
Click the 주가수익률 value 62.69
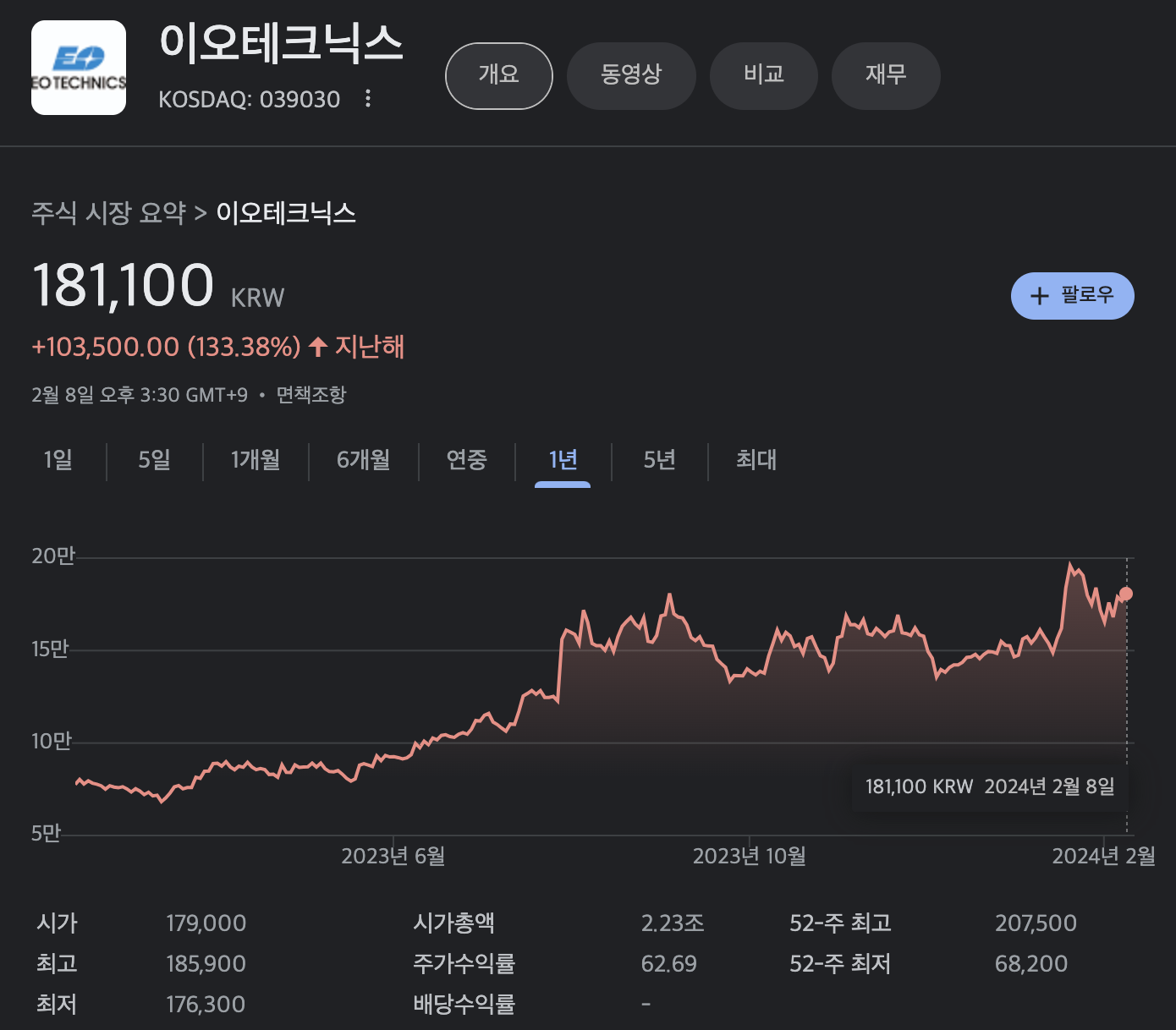coord(669,964)
